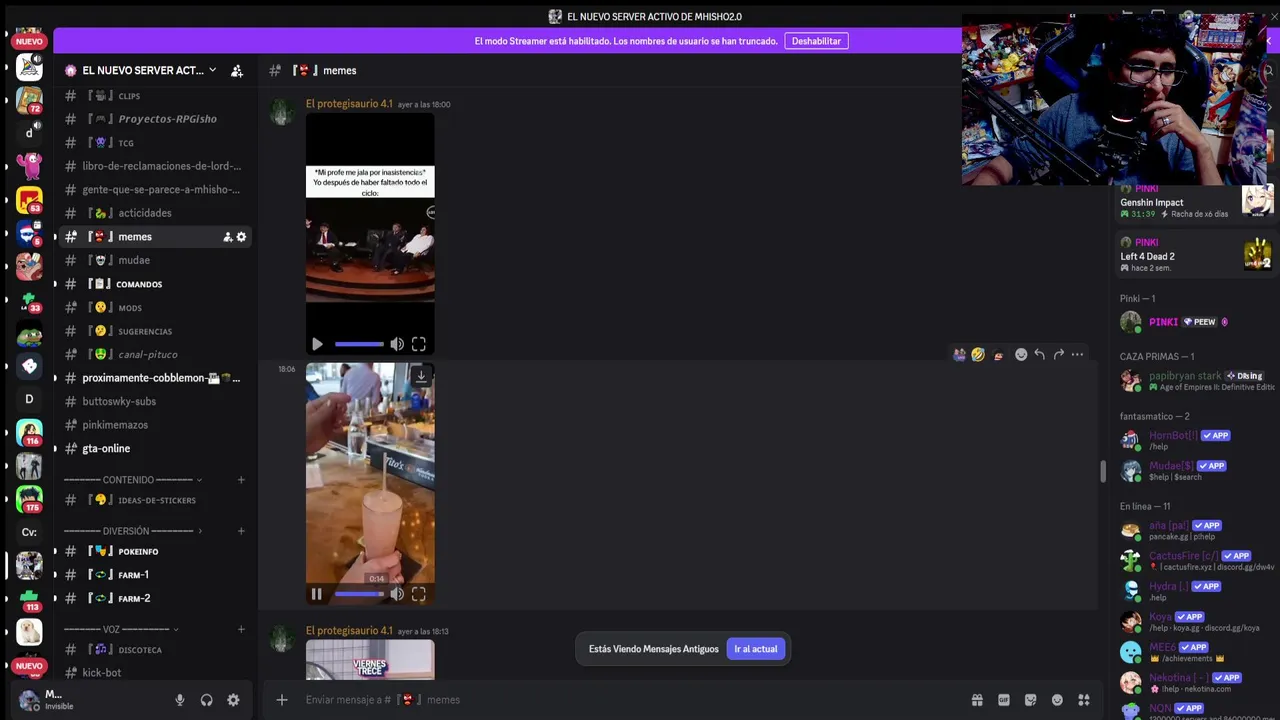Mute volume on the first meme video
The width and height of the screenshot is (1280, 720).
tap(397, 344)
